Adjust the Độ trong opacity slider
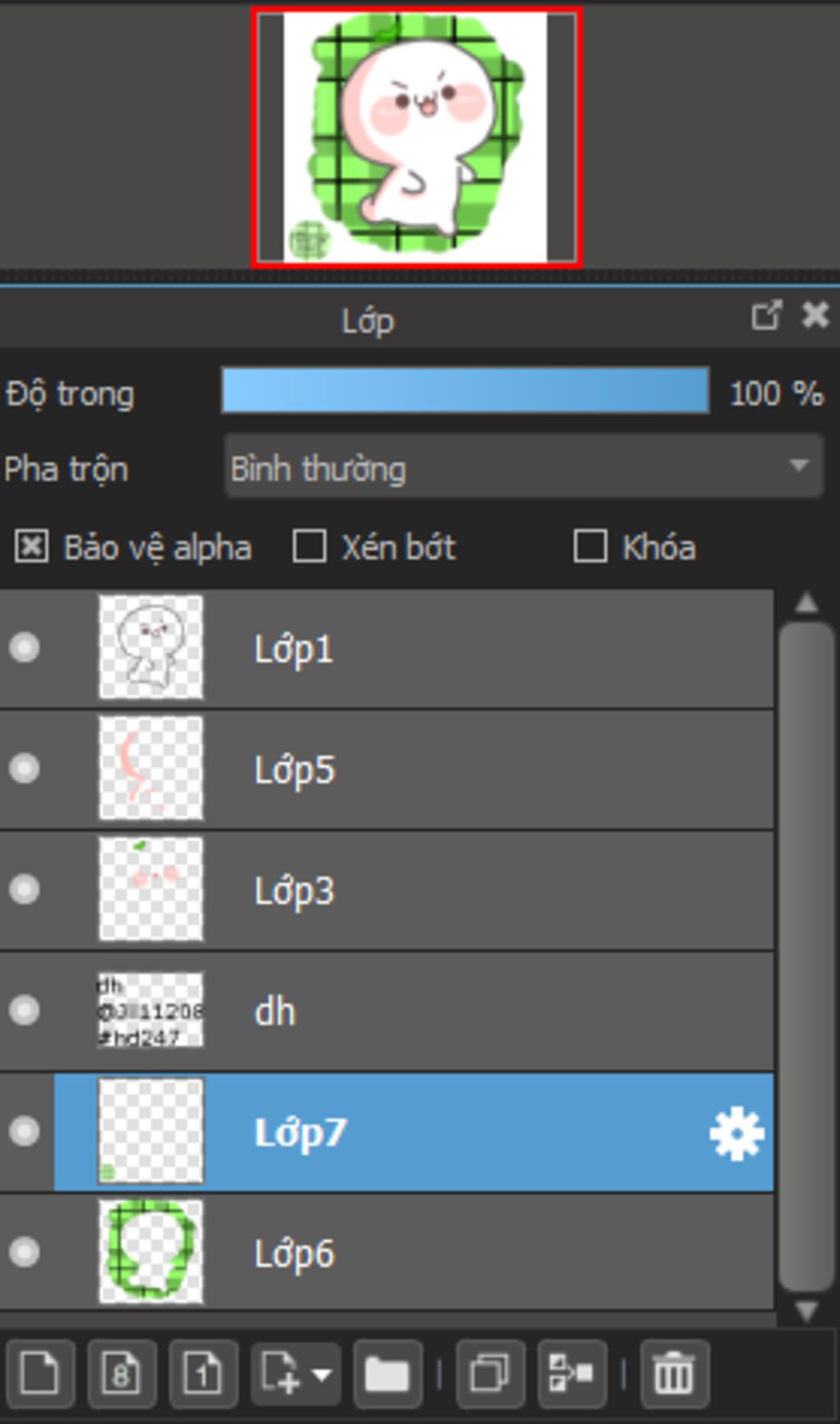The height and width of the screenshot is (1424, 840). 465,391
